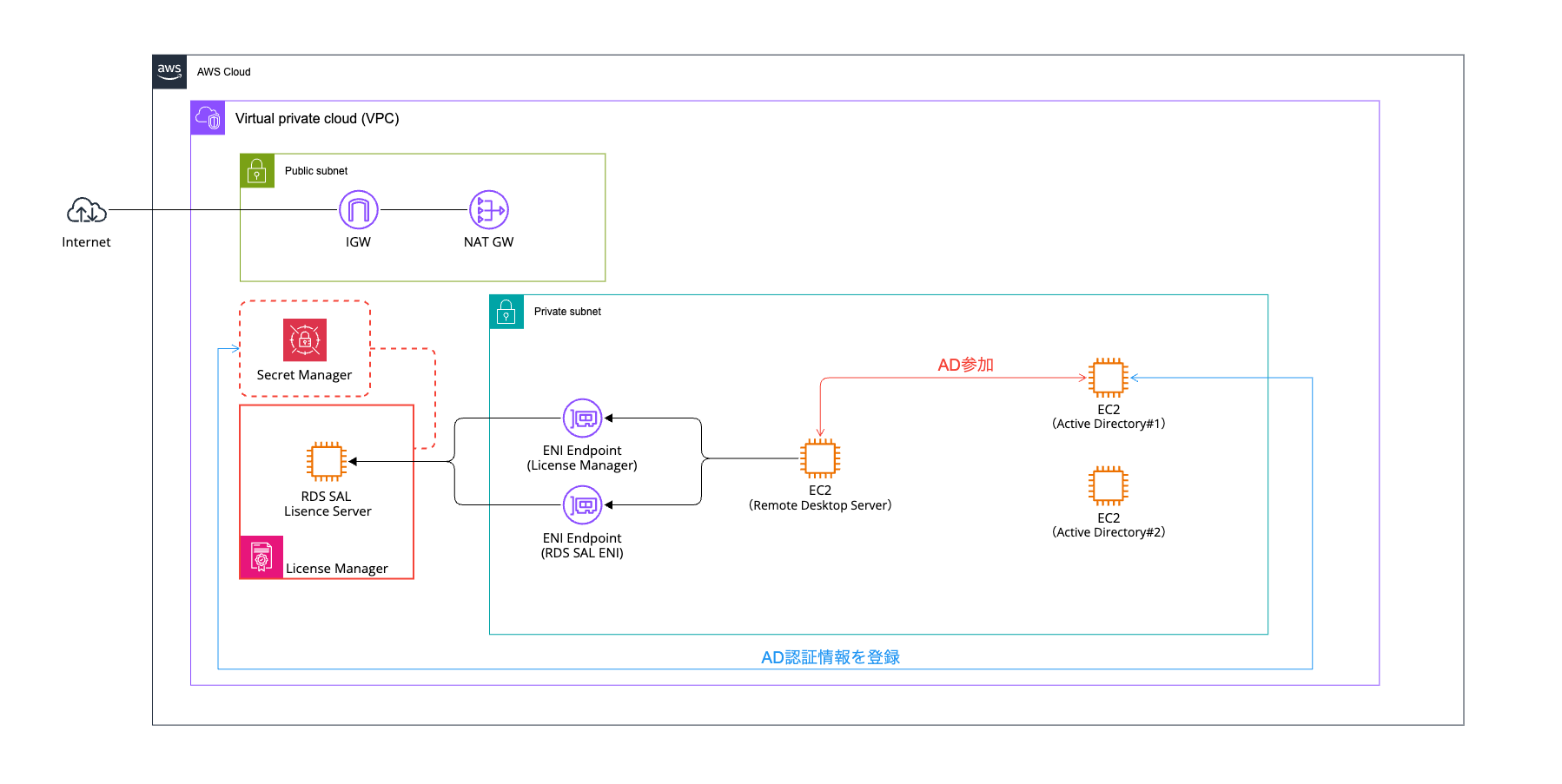Screen dimensions: 1562x784
Task: Select ENI Endpoint License Manager icon
Action: (583, 418)
